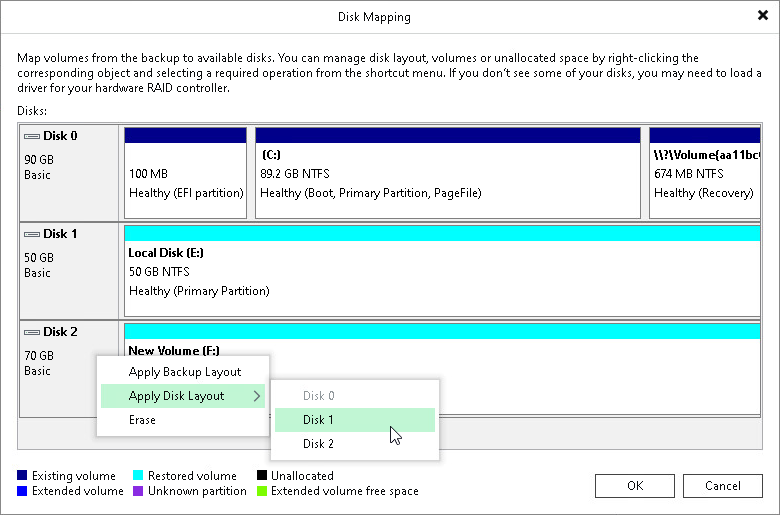Click the 'Unknown partition' legend label
The width and height of the screenshot is (780, 515).
197,491
